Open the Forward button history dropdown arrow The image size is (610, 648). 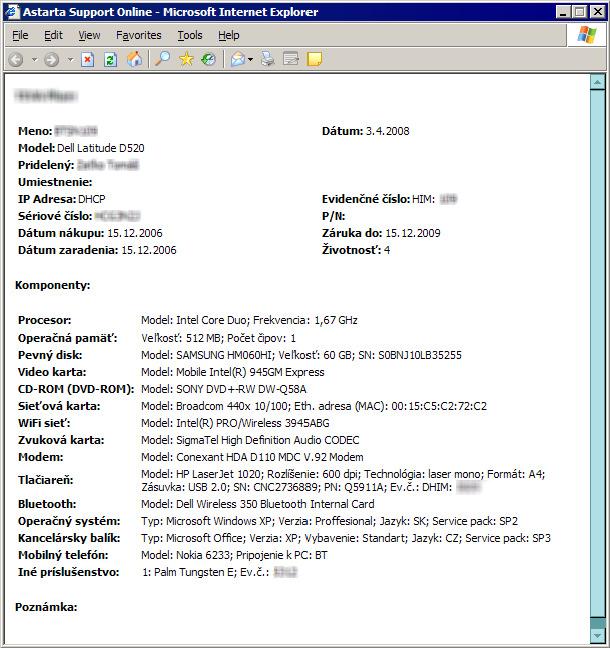[x=70, y=60]
